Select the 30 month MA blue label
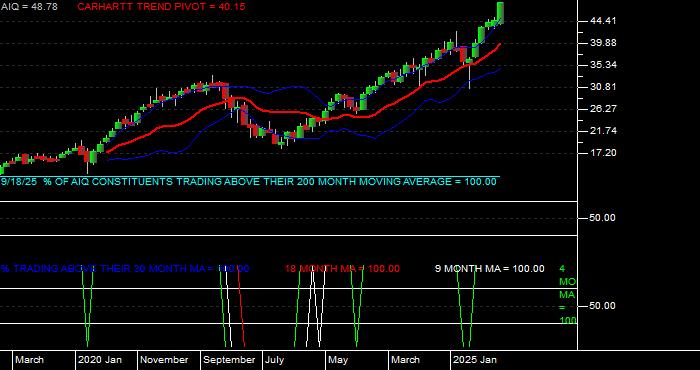The width and height of the screenshot is (700, 370). tap(125, 269)
